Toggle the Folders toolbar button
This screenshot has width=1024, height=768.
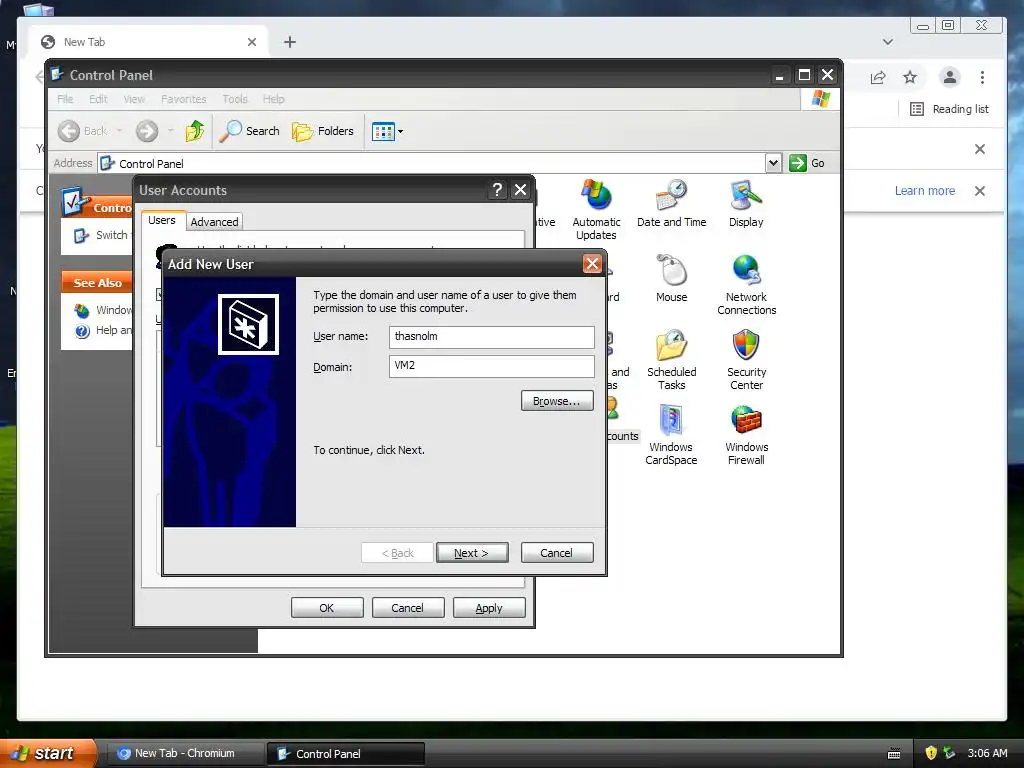tap(323, 131)
